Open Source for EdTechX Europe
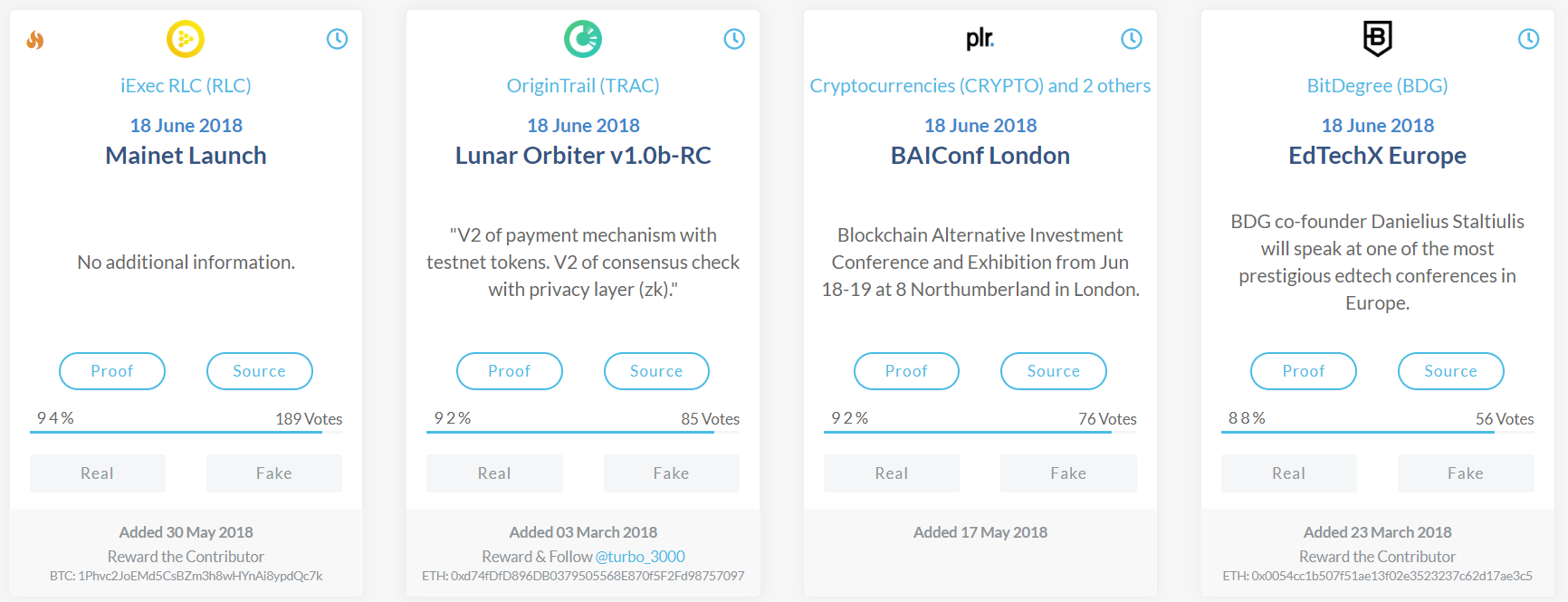The image size is (1568, 602). [x=1450, y=371]
